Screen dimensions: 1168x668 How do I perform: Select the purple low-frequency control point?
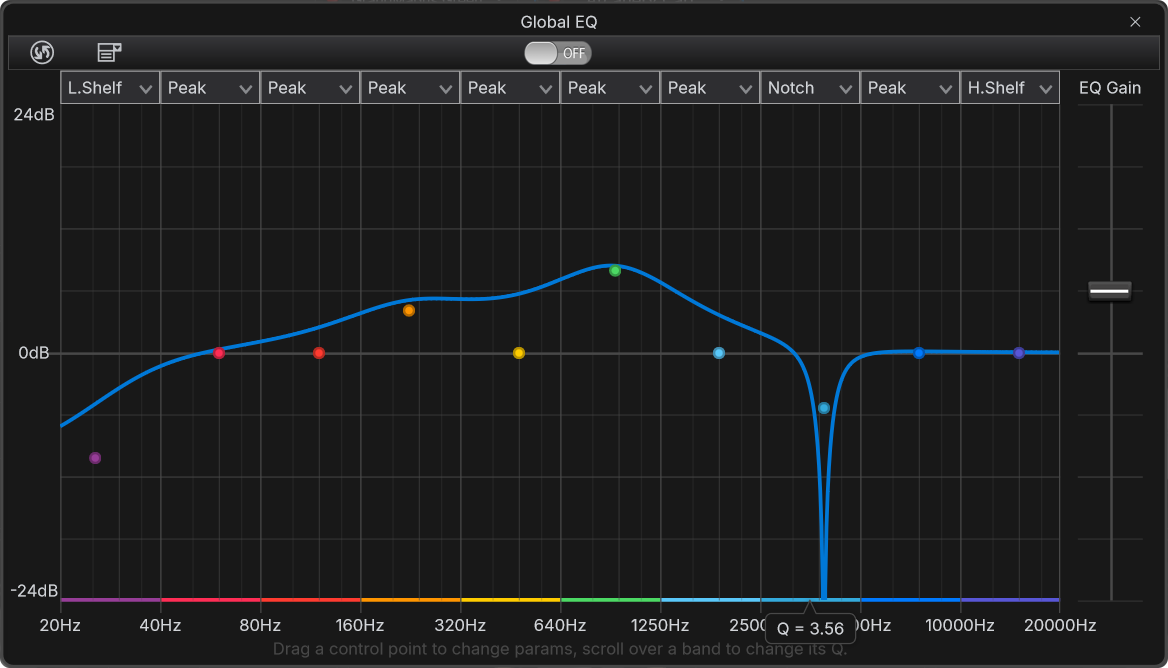pyautogui.click(x=95, y=457)
